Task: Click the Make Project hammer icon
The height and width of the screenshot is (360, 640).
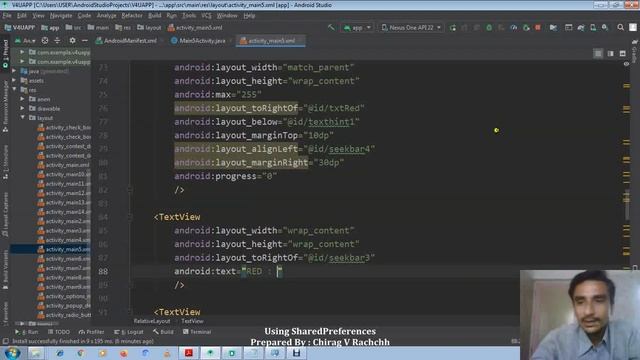Action: pyautogui.click(x=331, y=27)
